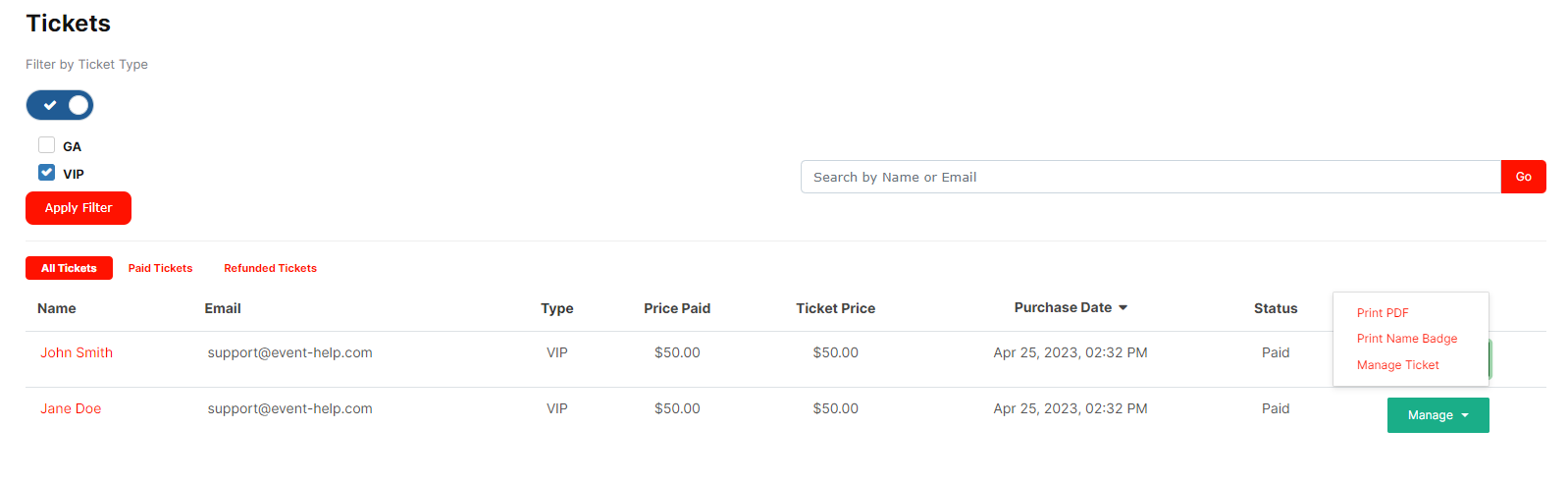This screenshot has width=1568, height=482.
Task: Open Manage dropdown for Jane Doe
Action: [1437, 415]
